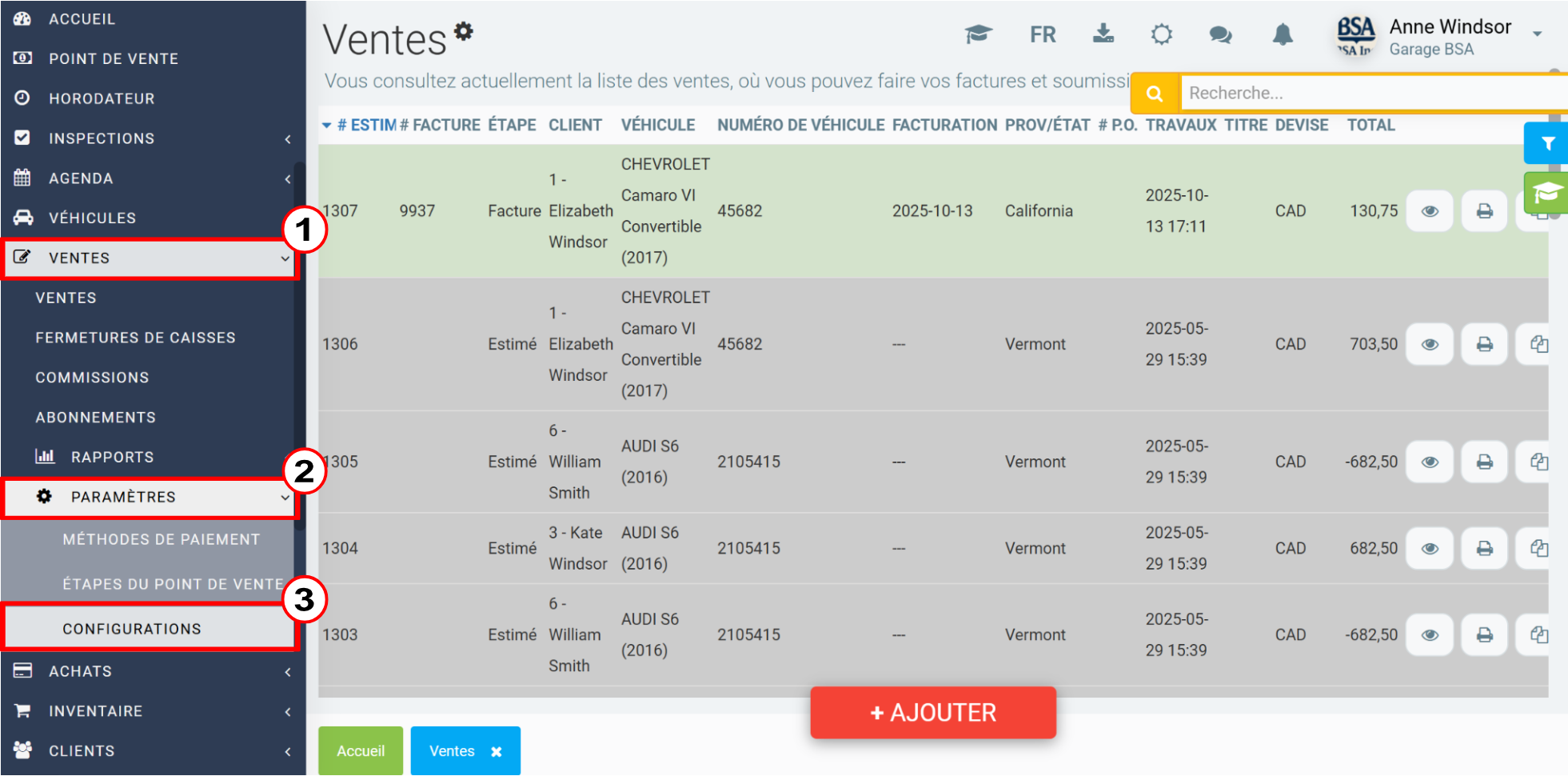
Task: Click the notification bell icon
Action: (1283, 34)
